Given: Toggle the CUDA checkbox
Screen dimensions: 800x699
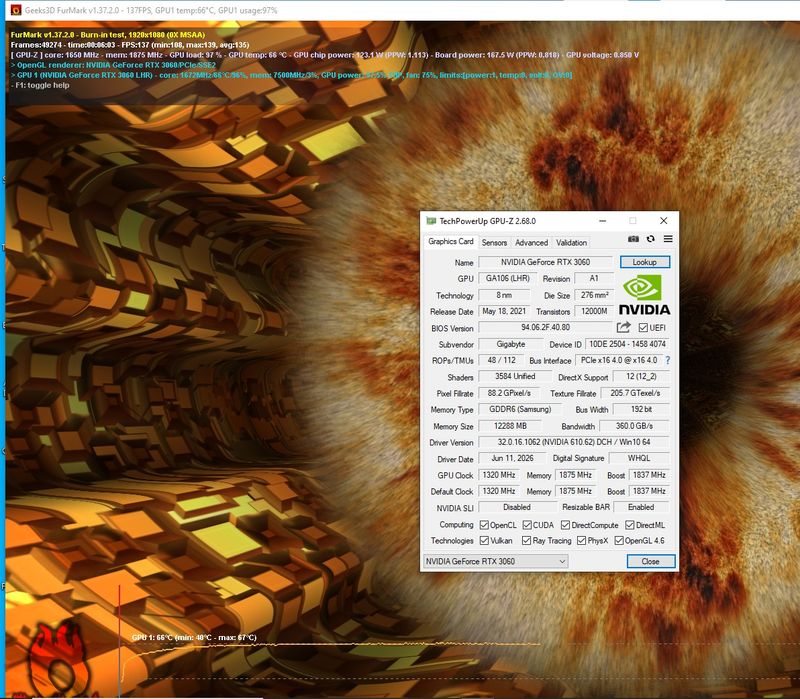Looking at the screenshot, I should [528, 525].
